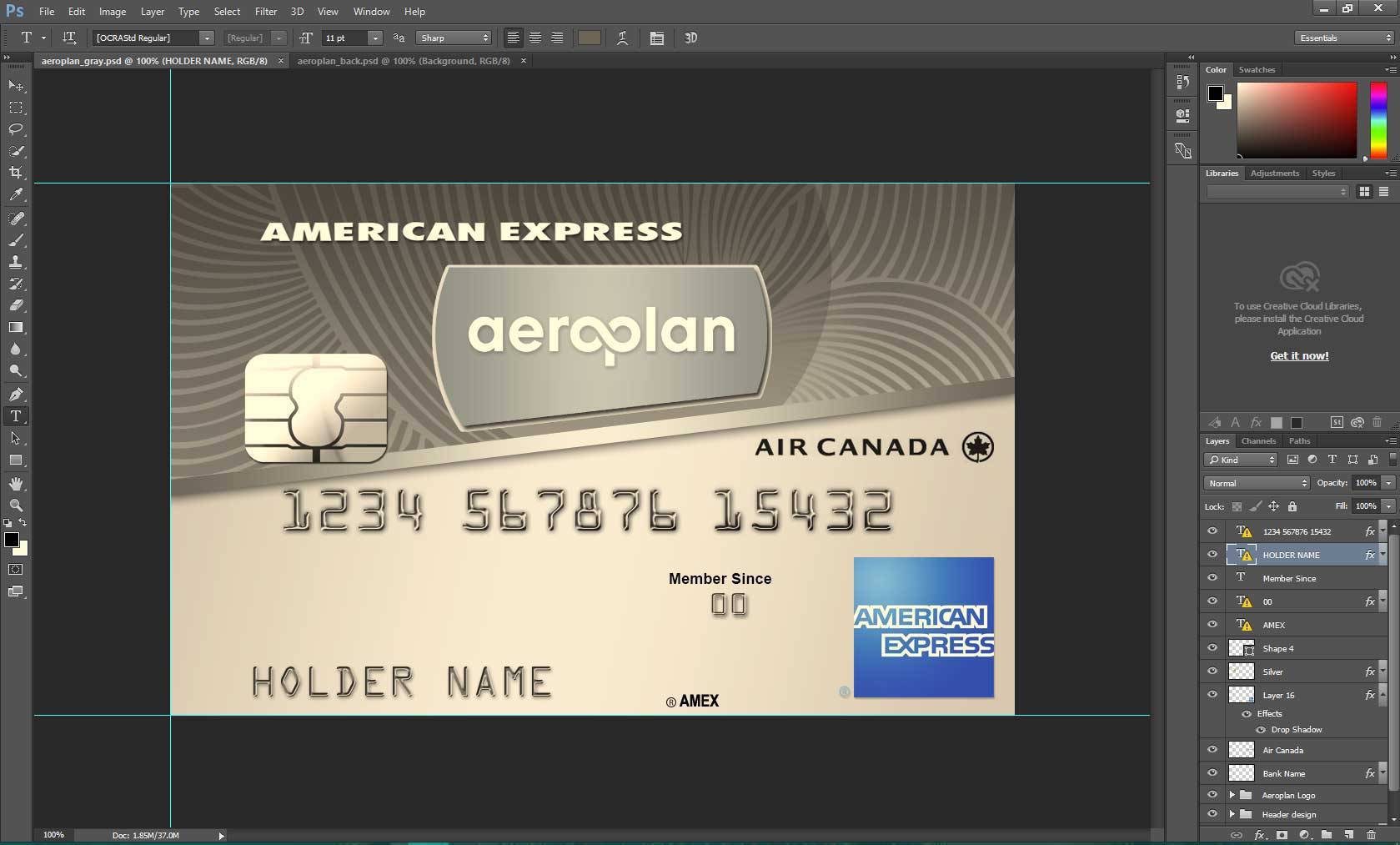Expand the Aeroplan Logo group
The image size is (1400, 845).
click(1232, 795)
